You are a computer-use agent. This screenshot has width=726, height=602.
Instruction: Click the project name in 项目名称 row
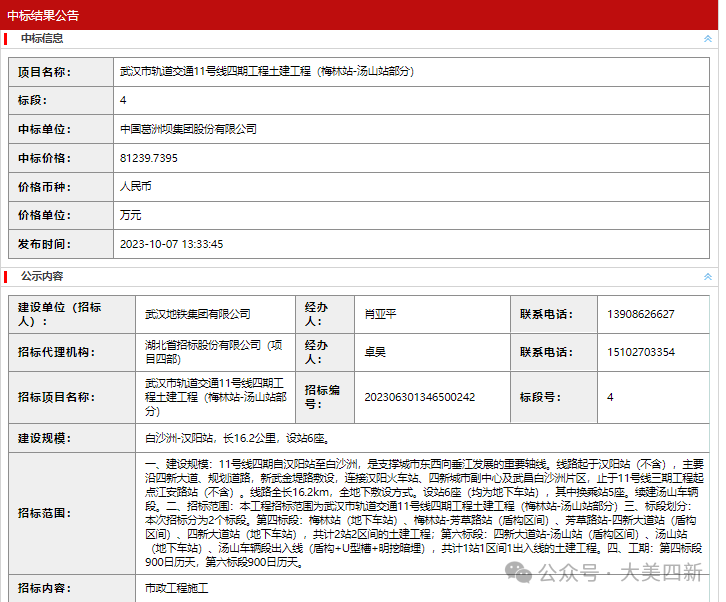tap(266, 72)
